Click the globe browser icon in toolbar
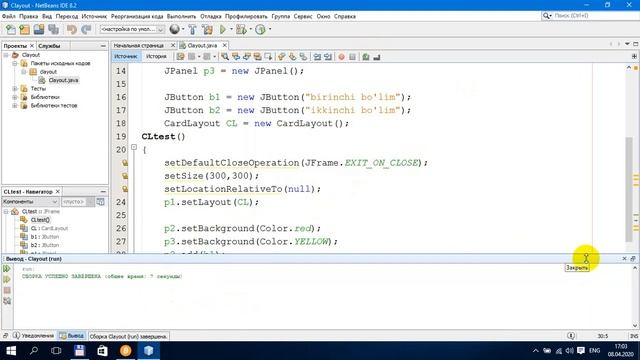The image size is (640, 360). 175,29
